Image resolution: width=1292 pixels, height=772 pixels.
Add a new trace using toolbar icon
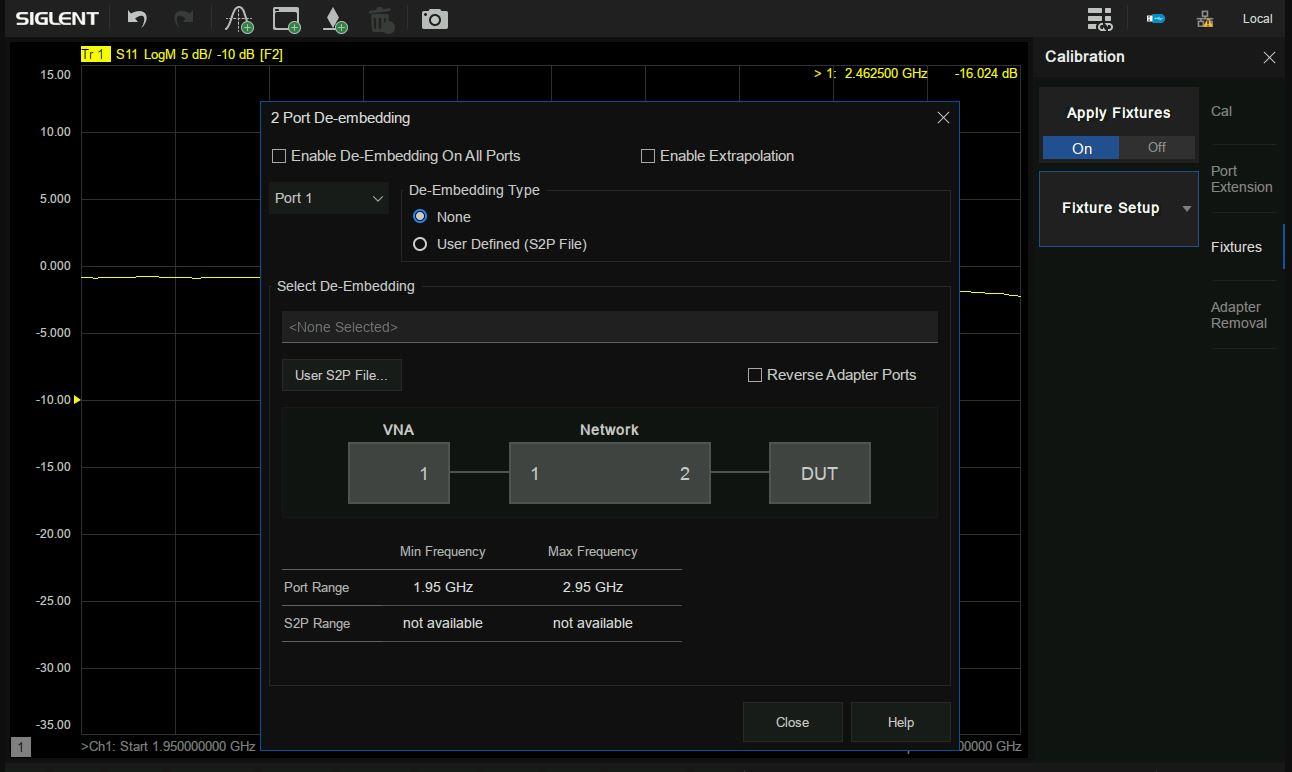(239, 19)
